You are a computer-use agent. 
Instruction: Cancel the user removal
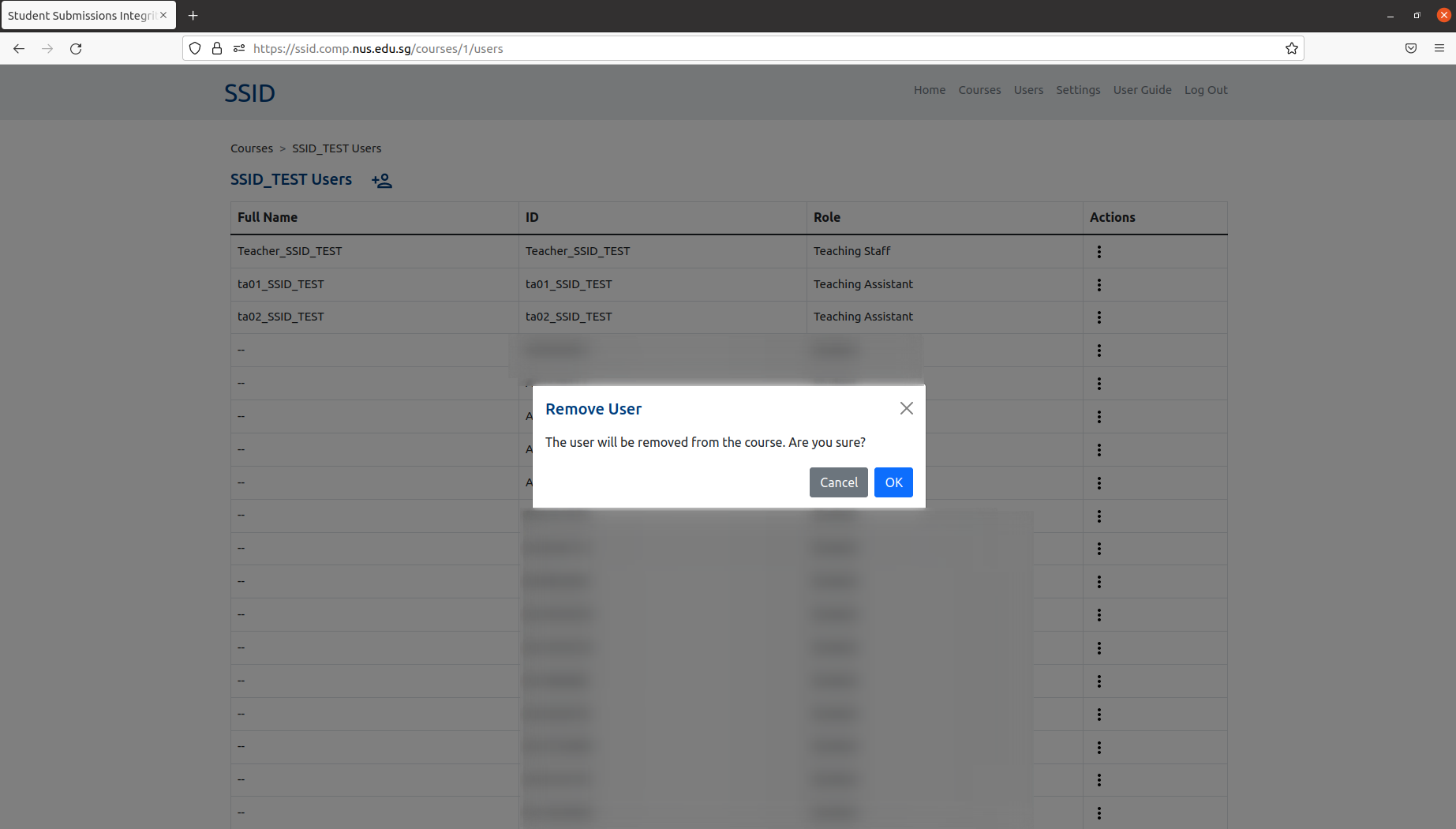pyautogui.click(x=838, y=482)
